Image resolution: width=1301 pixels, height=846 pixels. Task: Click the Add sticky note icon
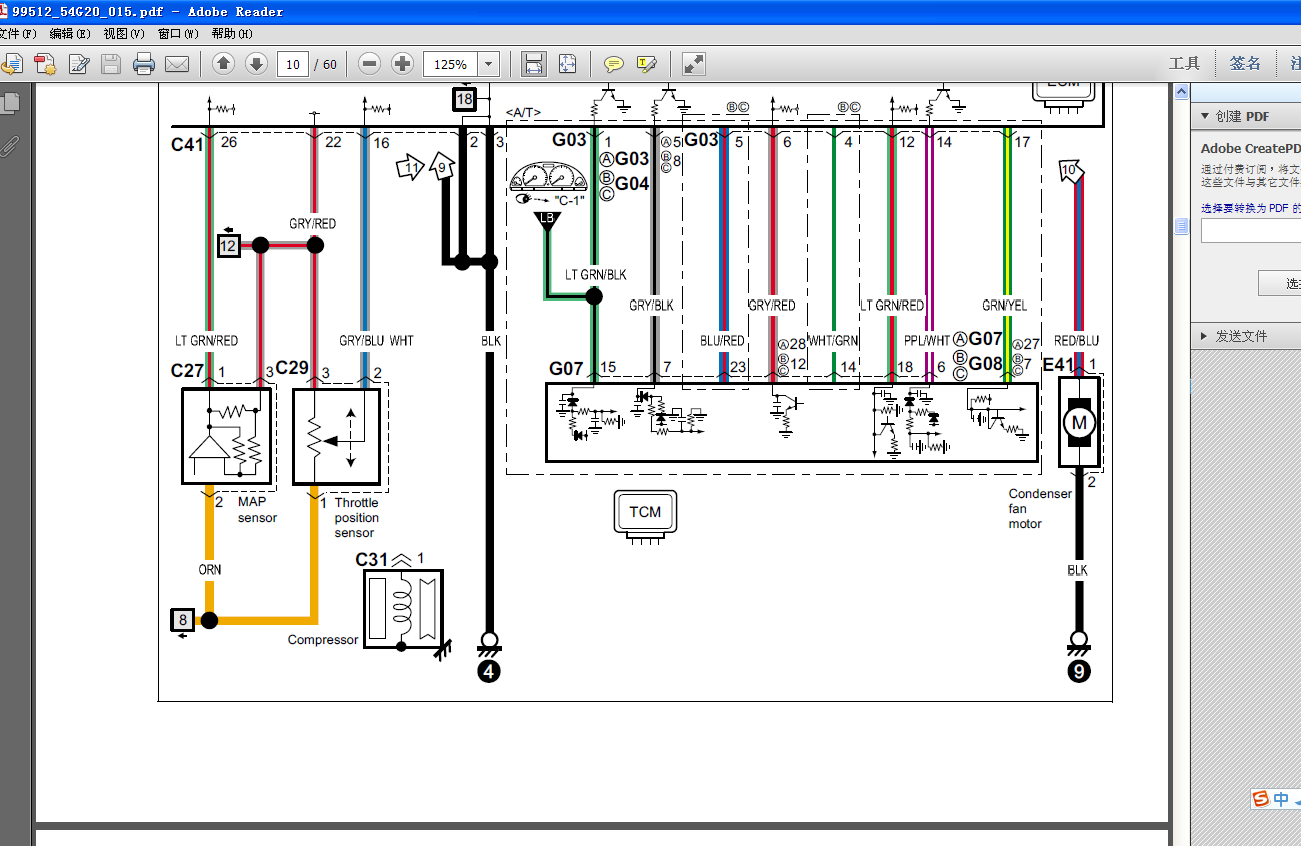click(614, 65)
